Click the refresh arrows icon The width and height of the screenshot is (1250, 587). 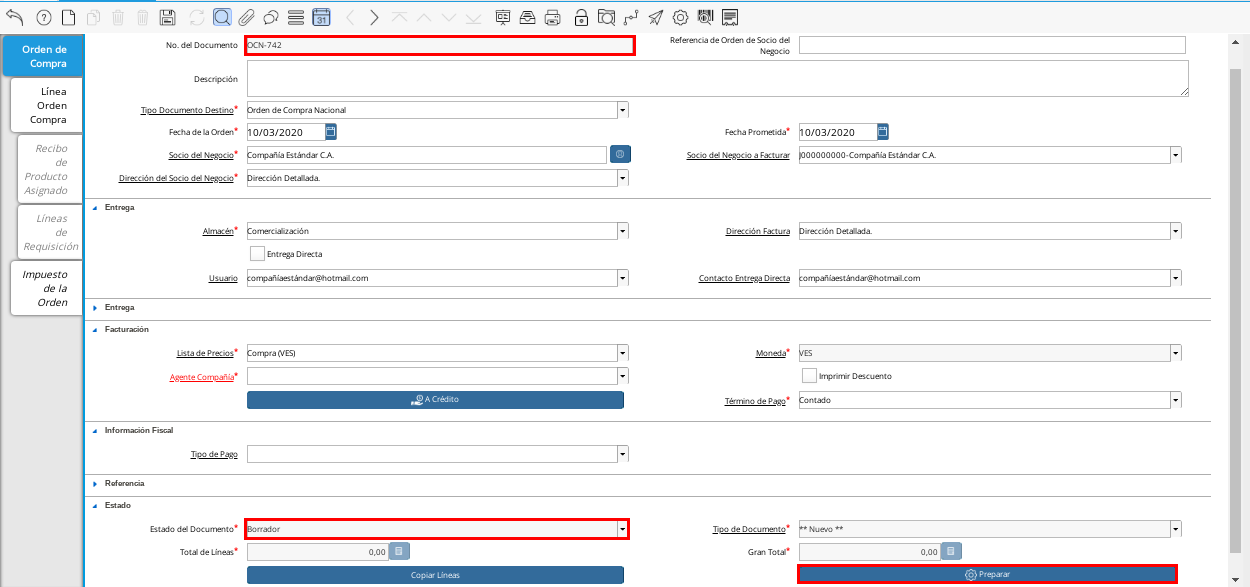click(197, 17)
